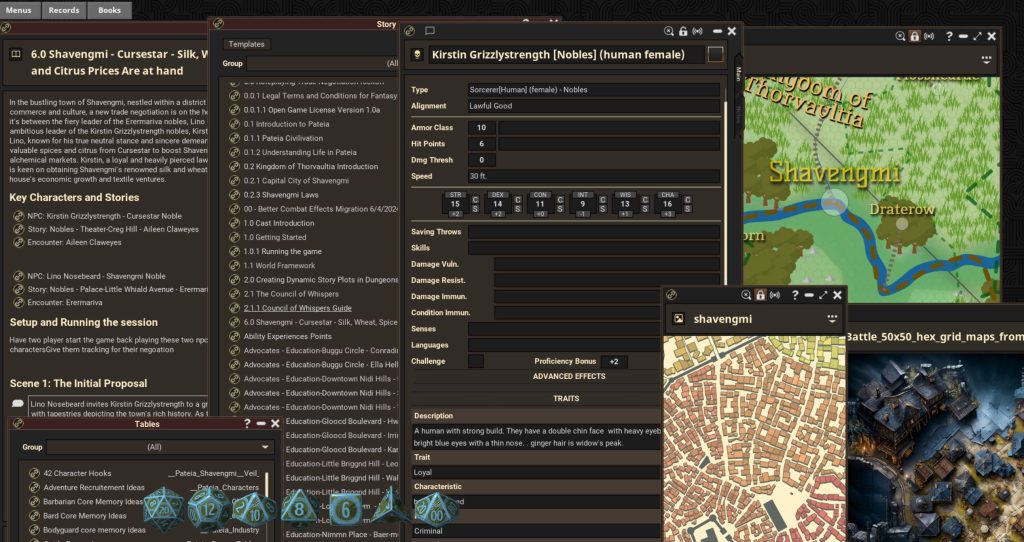Click the Armor Class value field
Viewport: 1024px width, 542px height.
tap(481, 128)
